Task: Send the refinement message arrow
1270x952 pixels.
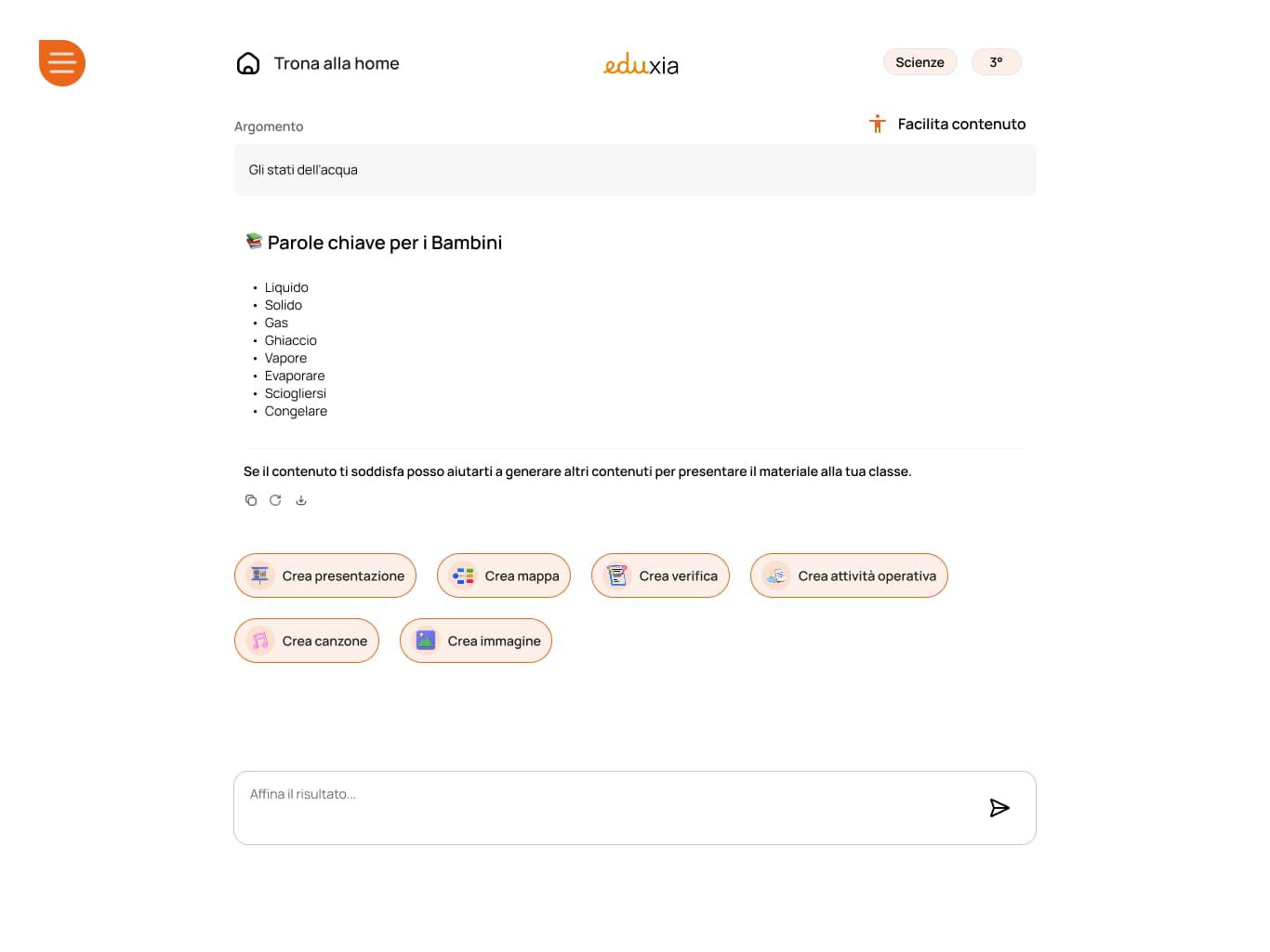Action: coord(999,808)
